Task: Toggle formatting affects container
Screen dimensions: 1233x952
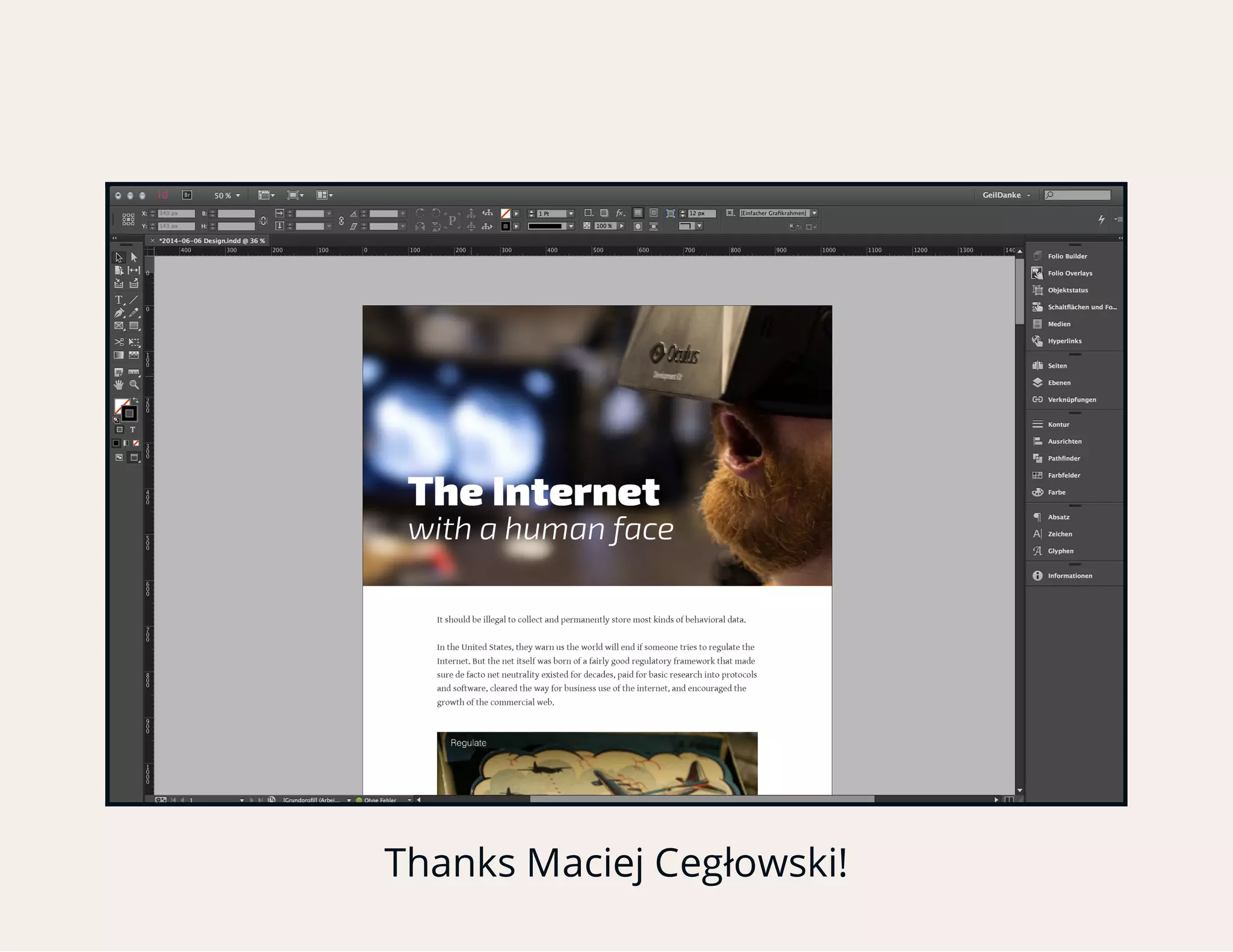Action: (x=119, y=430)
